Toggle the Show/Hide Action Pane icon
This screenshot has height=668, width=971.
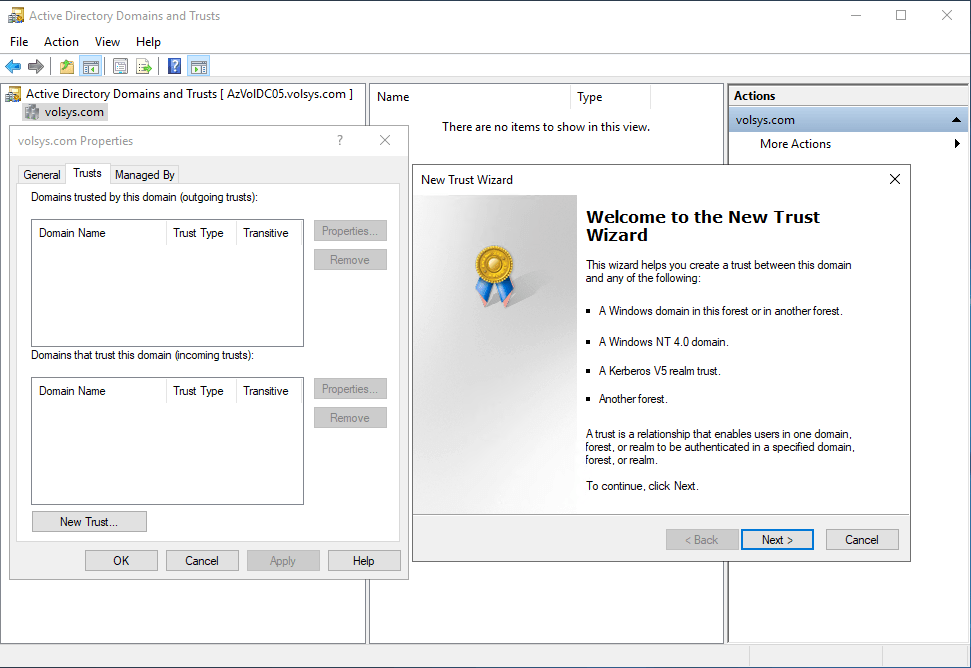pyautogui.click(x=198, y=67)
